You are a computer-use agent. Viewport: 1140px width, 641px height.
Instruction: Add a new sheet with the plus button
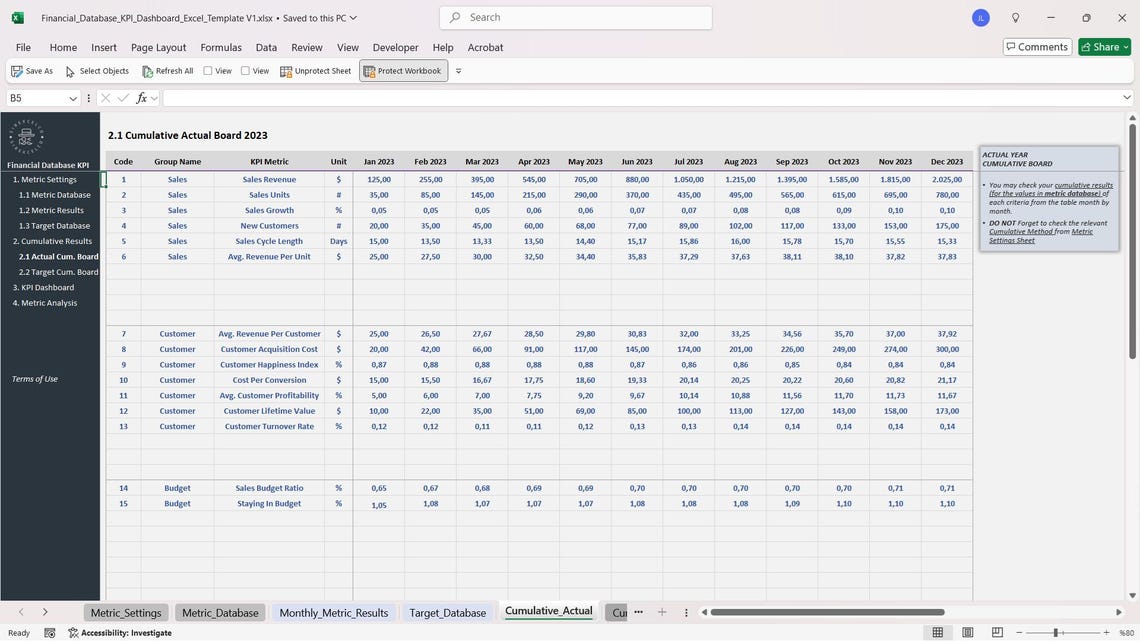(x=659, y=611)
